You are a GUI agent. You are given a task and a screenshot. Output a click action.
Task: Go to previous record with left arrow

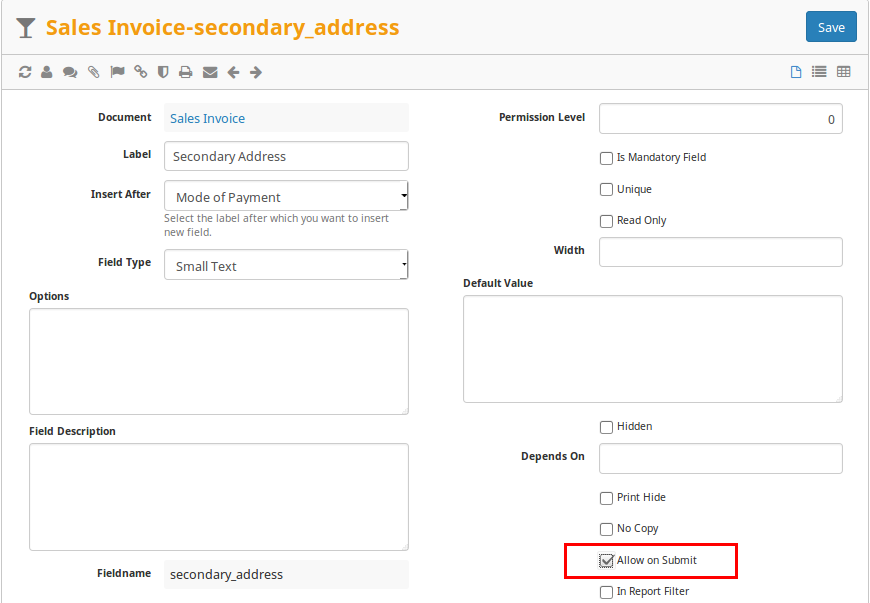233,72
